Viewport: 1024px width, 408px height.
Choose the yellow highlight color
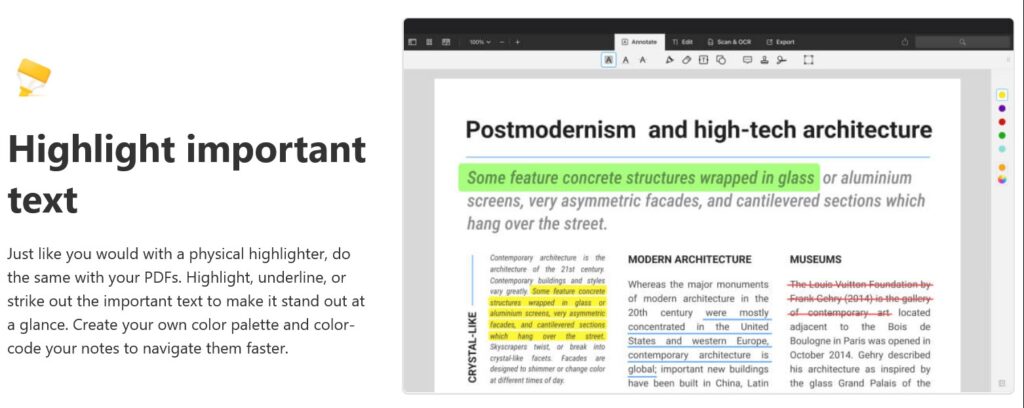[x=1002, y=95]
